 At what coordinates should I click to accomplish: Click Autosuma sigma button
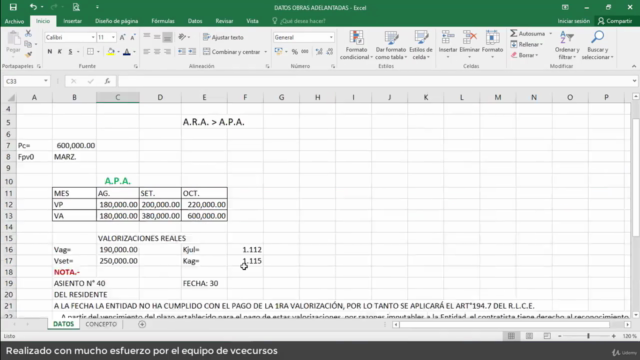pyautogui.click(x=527, y=33)
